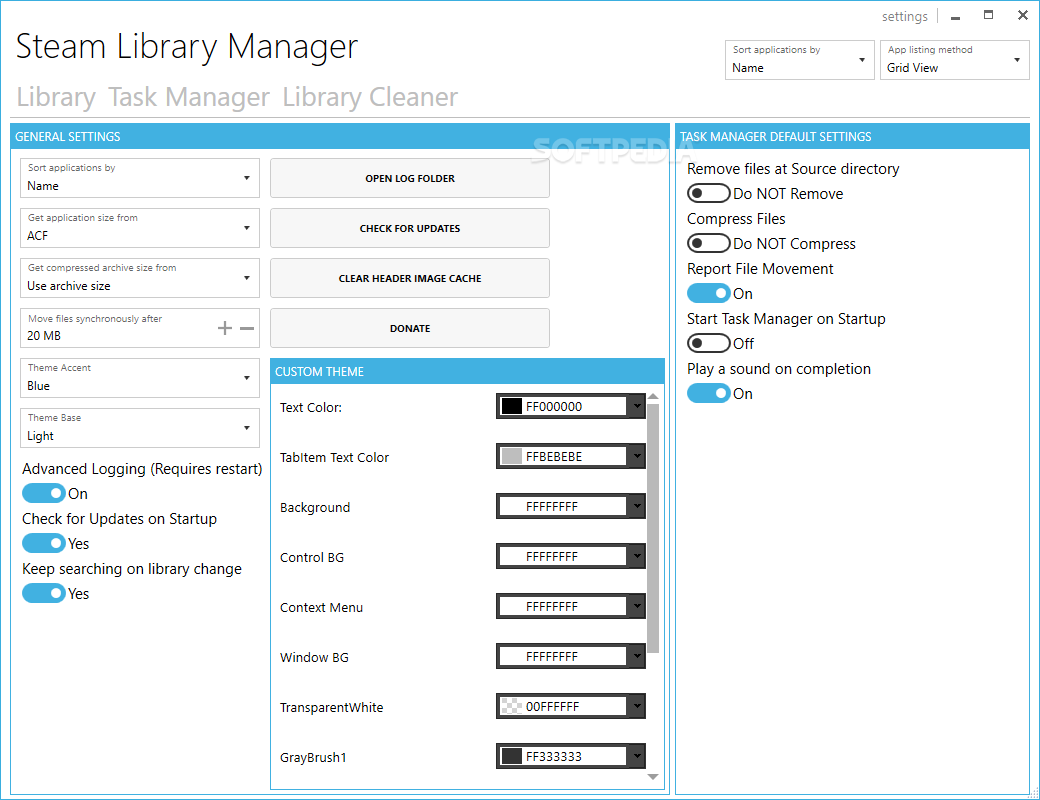Increase move files threshold with plus icon
Screen dimensions: 1040x800
tap(225, 328)
